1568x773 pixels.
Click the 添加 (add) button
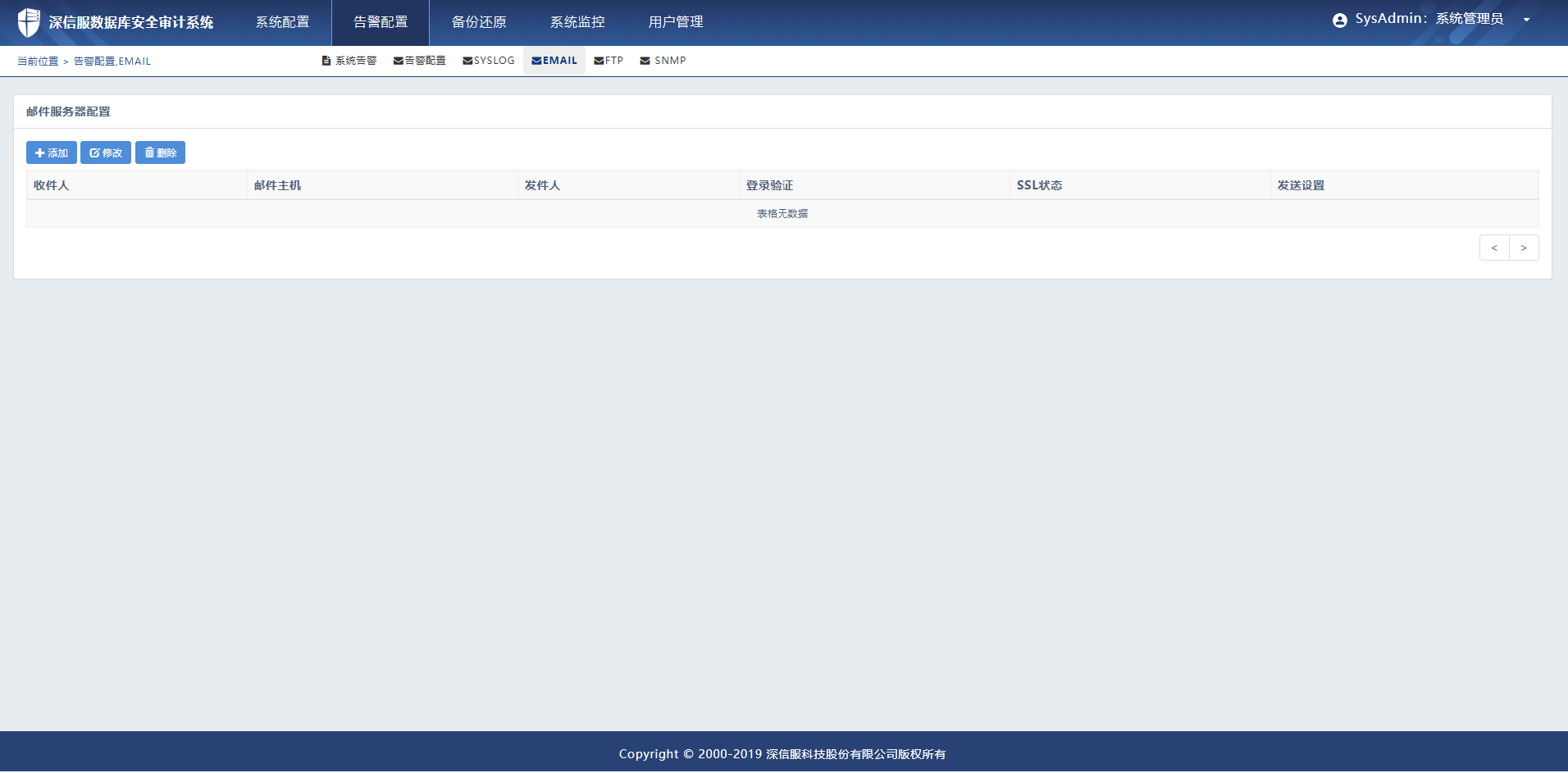pyautogui.click(x=52, y=152)
